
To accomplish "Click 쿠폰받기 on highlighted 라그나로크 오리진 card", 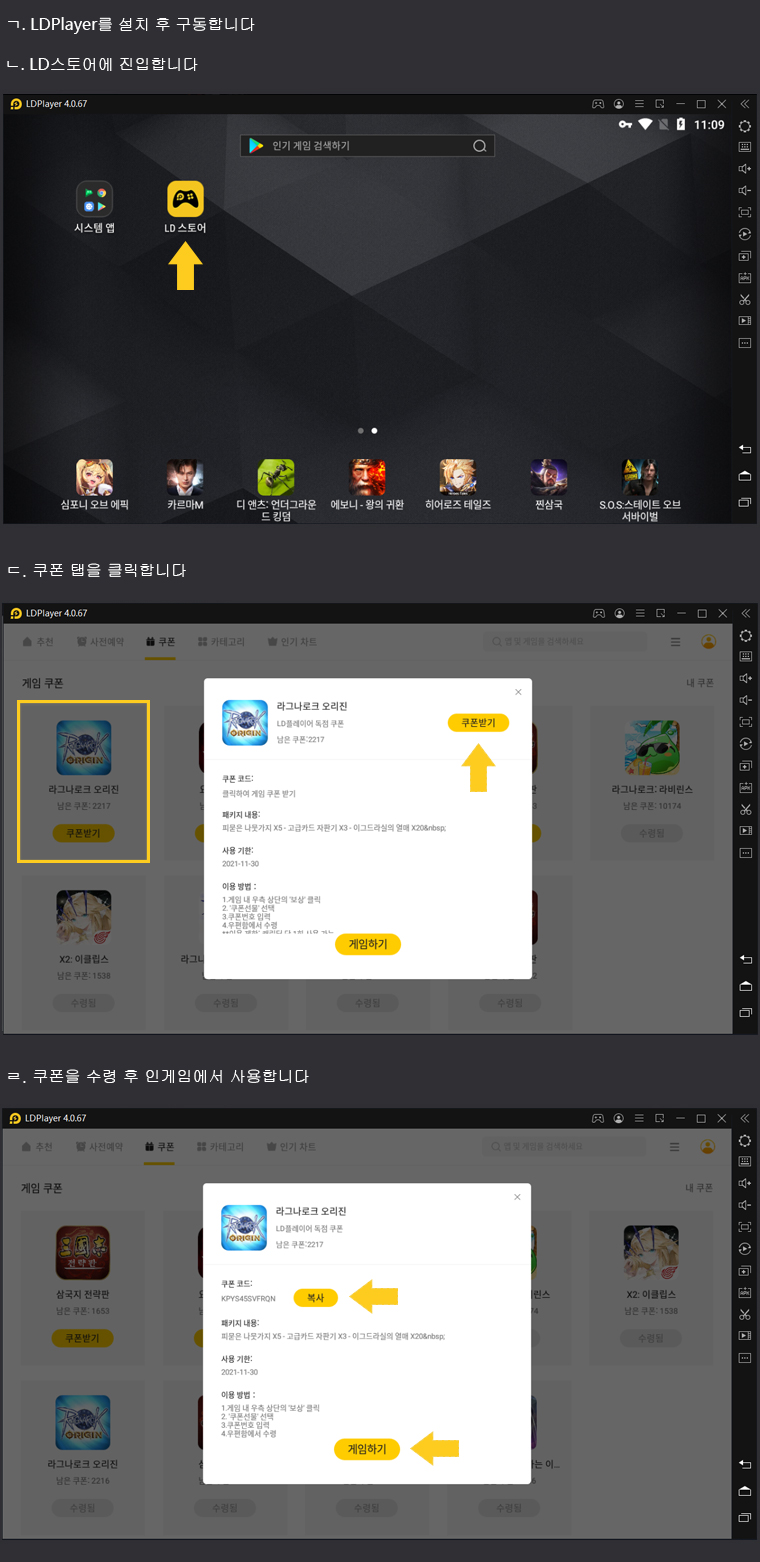I will pyautogui.click(x=83, y=833).
